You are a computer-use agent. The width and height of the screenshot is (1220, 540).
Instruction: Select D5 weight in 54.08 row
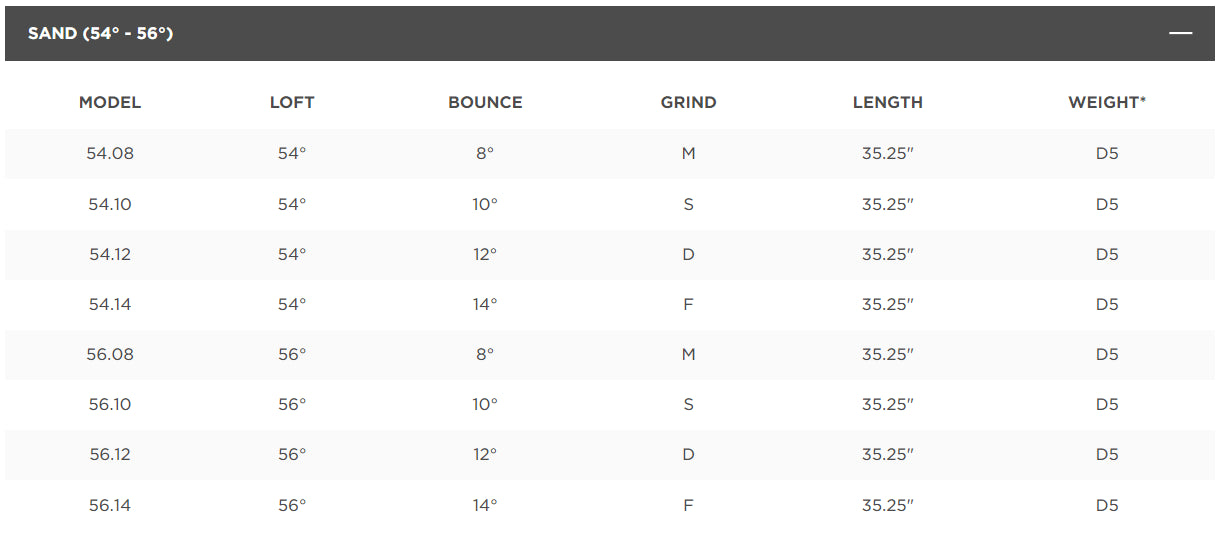[1107, 154]
